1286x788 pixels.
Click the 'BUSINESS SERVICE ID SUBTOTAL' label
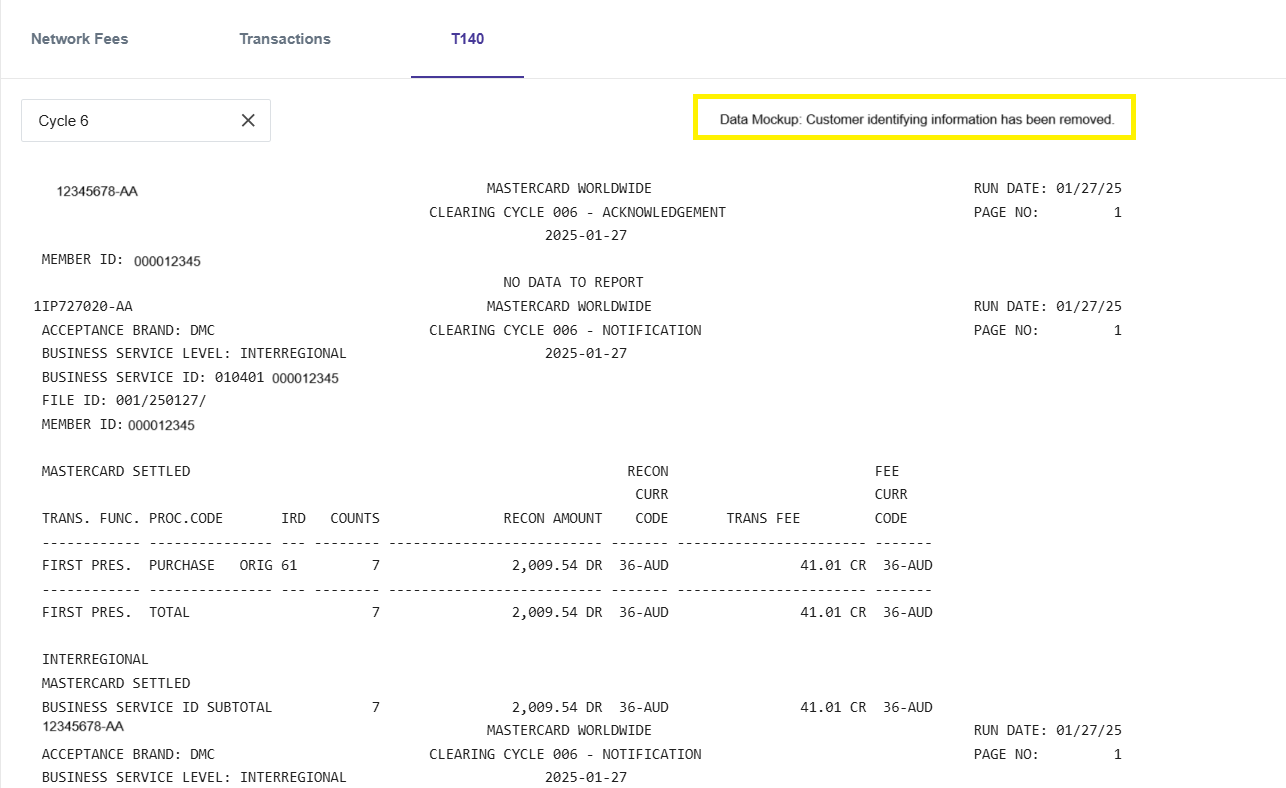[x=157, y=707]
